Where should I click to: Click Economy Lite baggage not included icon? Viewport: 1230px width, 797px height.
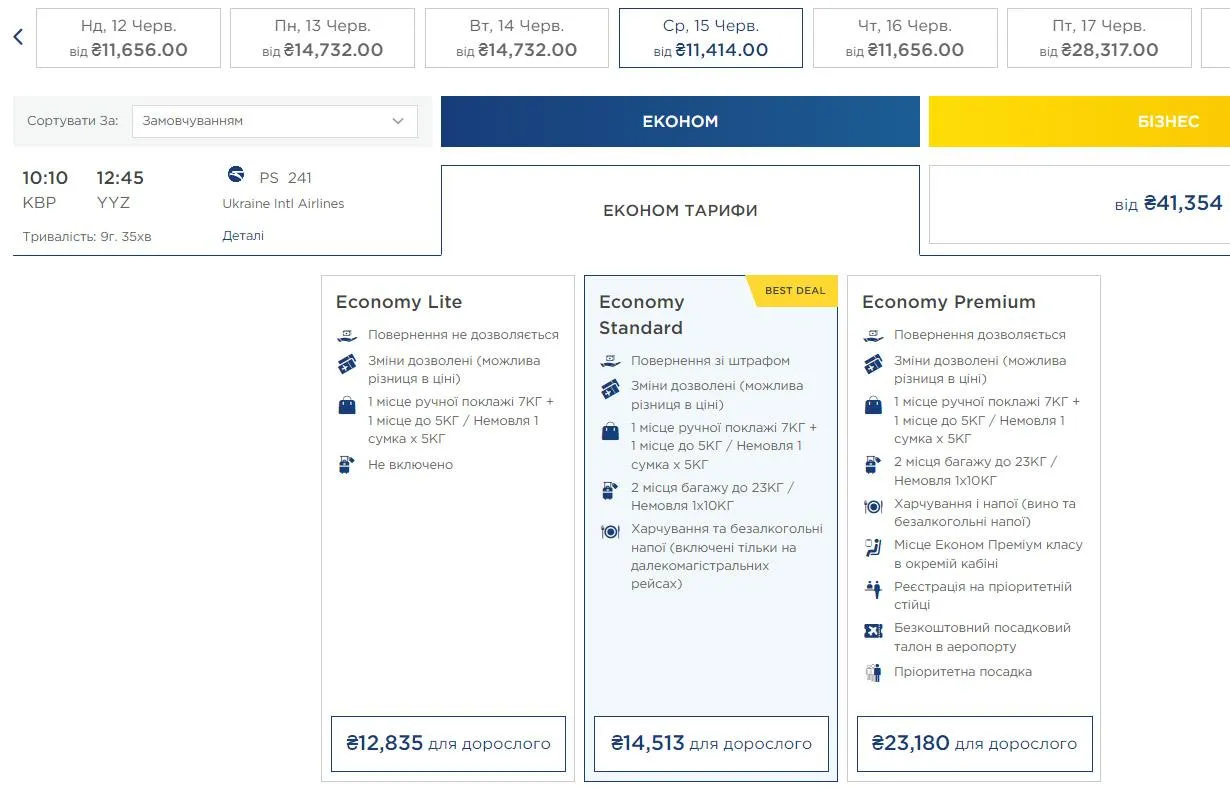tap(347, 465)
